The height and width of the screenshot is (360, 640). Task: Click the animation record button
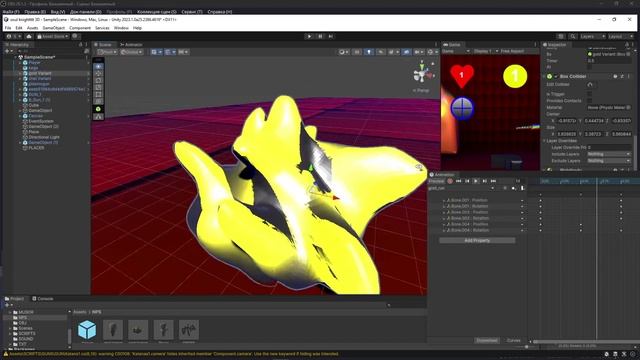[450, 181]
